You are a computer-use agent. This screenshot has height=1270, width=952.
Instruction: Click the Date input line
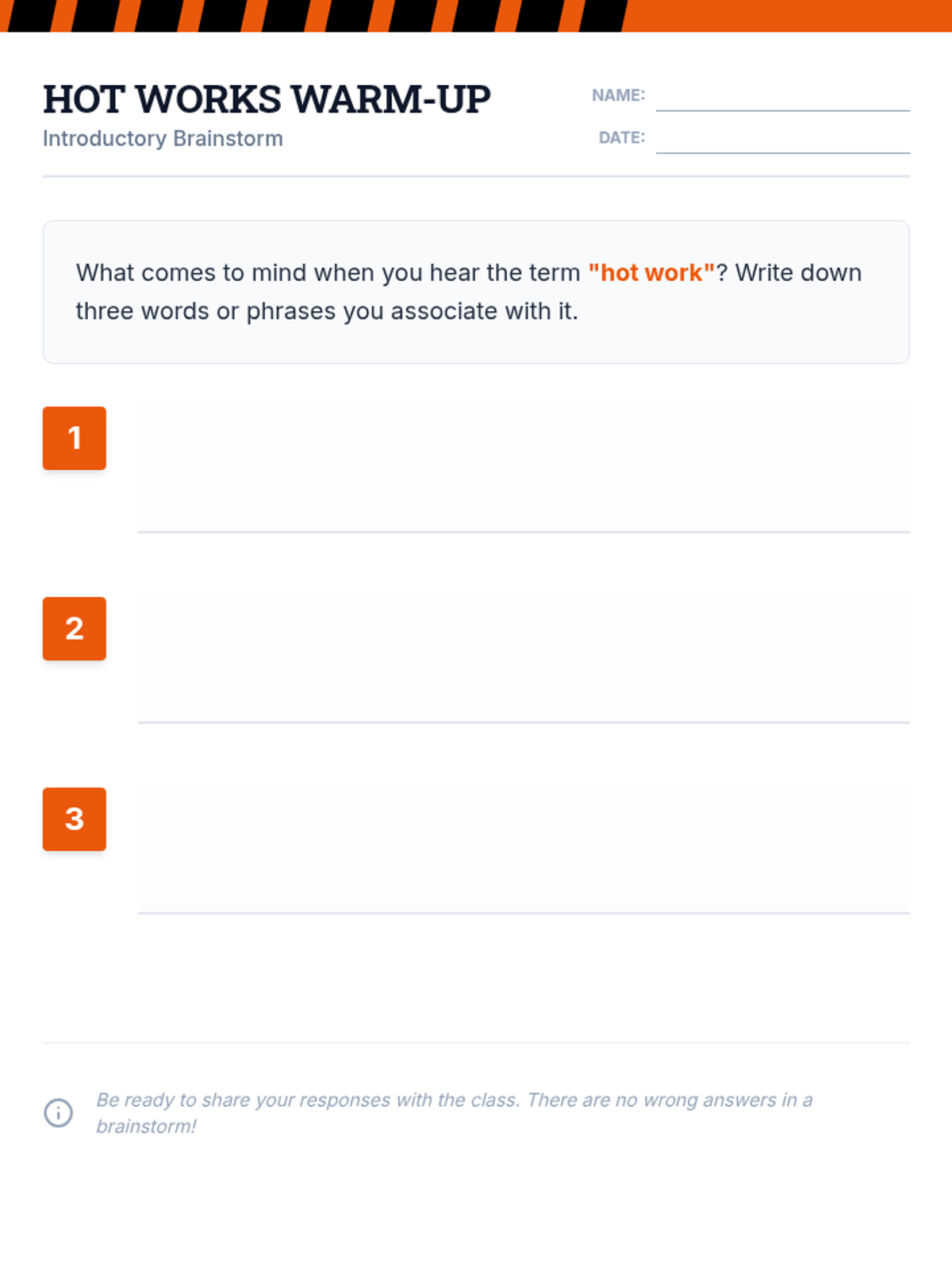(782, 140)
